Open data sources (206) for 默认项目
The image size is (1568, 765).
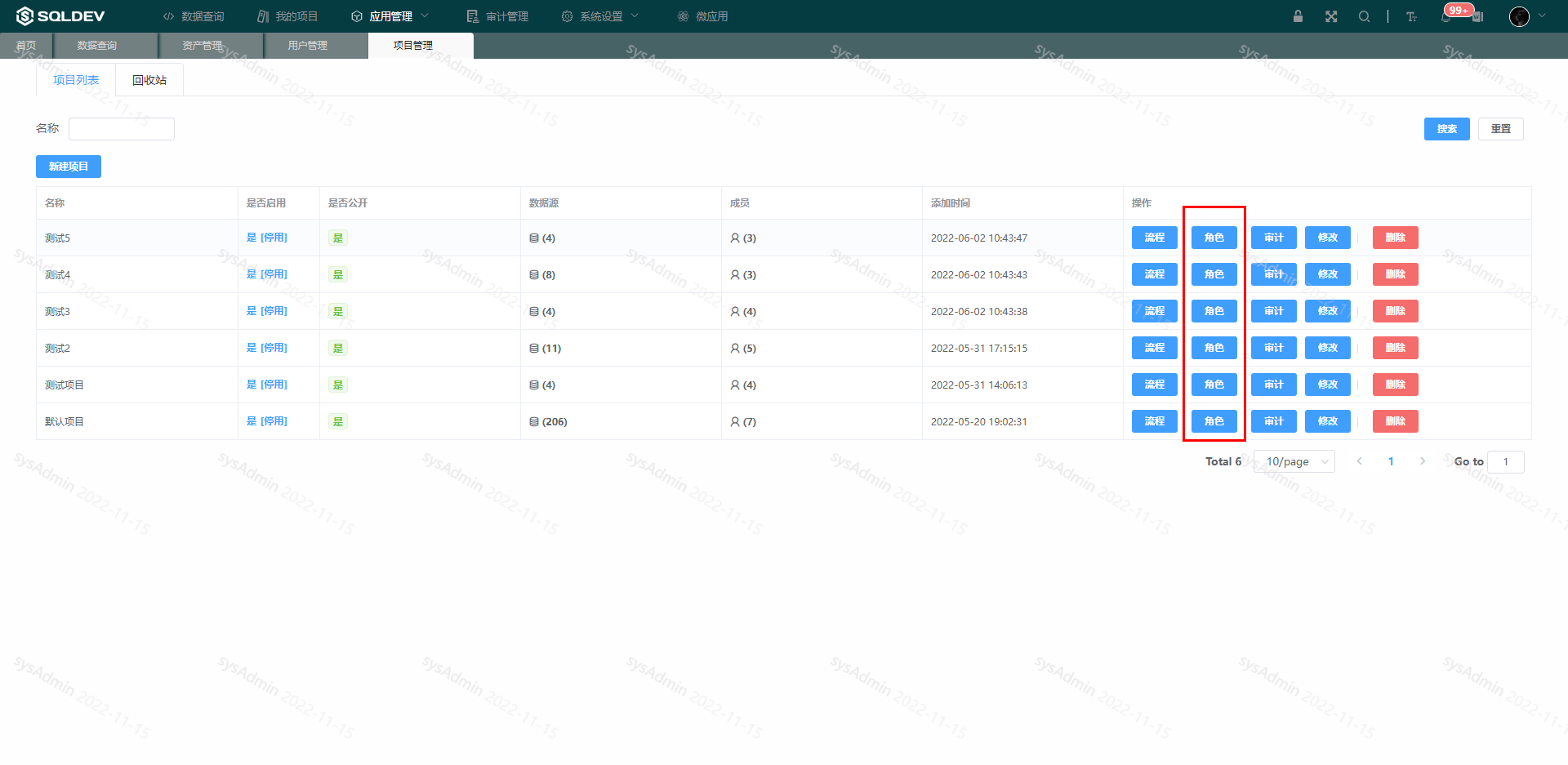click(548, 422)
